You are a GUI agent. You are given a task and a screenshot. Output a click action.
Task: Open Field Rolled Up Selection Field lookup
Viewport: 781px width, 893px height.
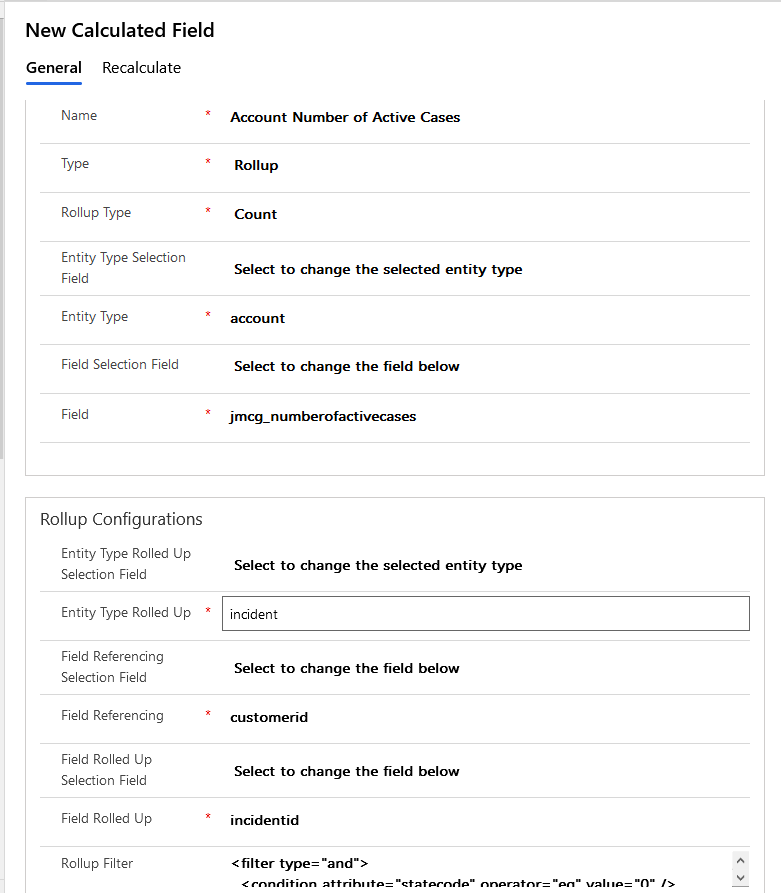click(x=346, y=771)
